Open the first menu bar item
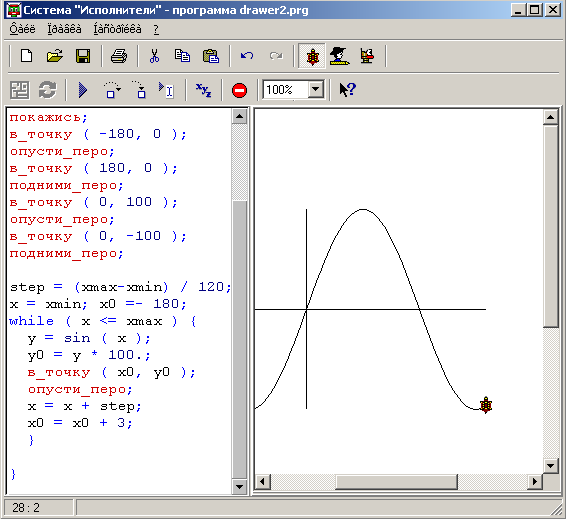 pyautogui.click(x=22, y=29)
